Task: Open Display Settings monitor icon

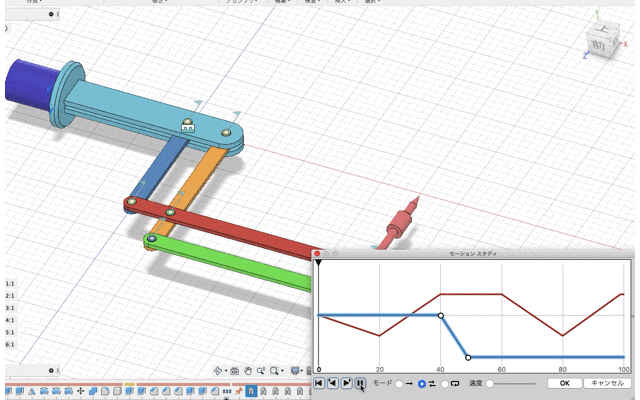Action: [x=295, y=371]
